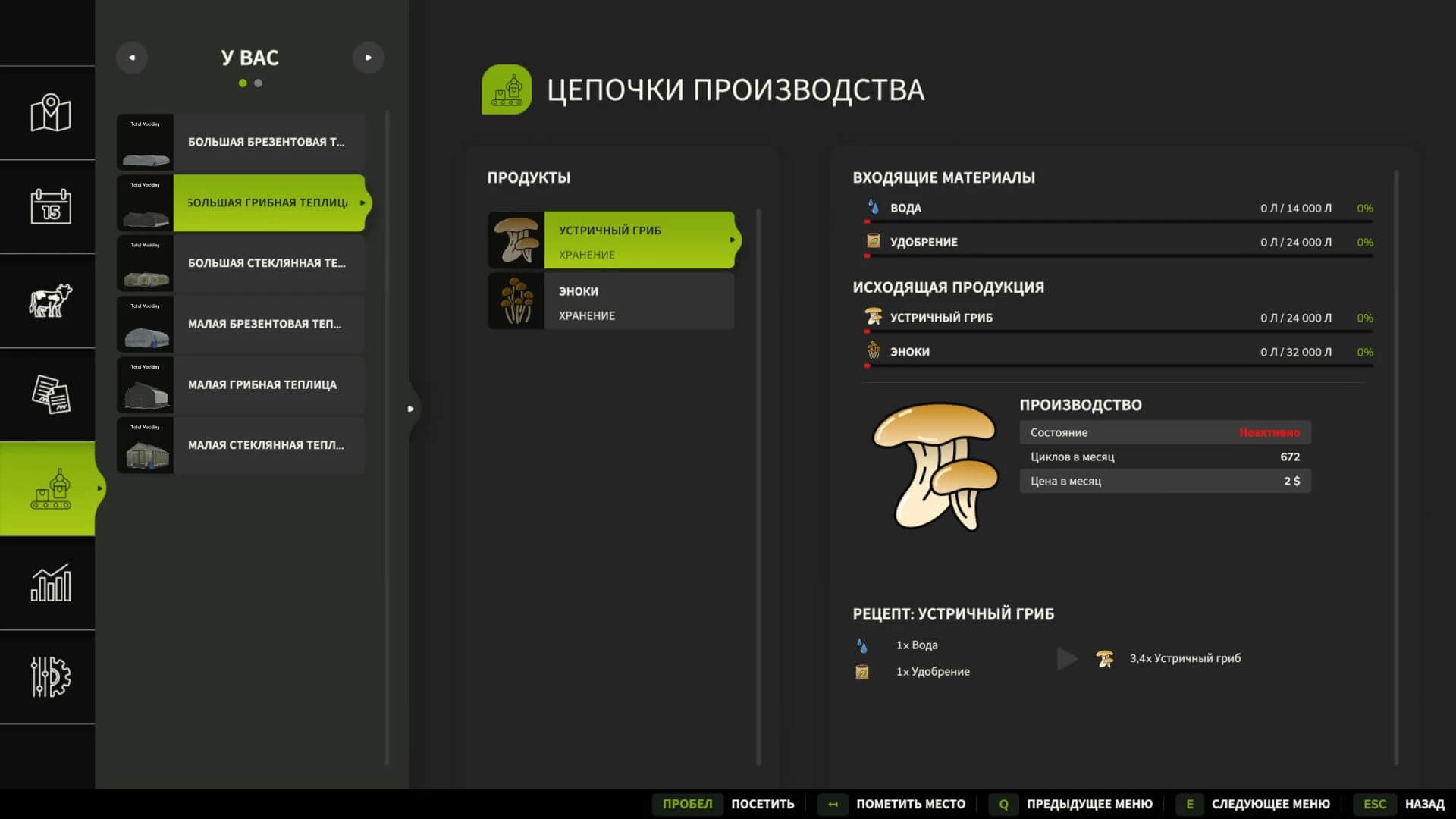The image size is (1456, 819).
Task: Select the Эноки product
Action: pyautogui.click(x=610, y=302)
